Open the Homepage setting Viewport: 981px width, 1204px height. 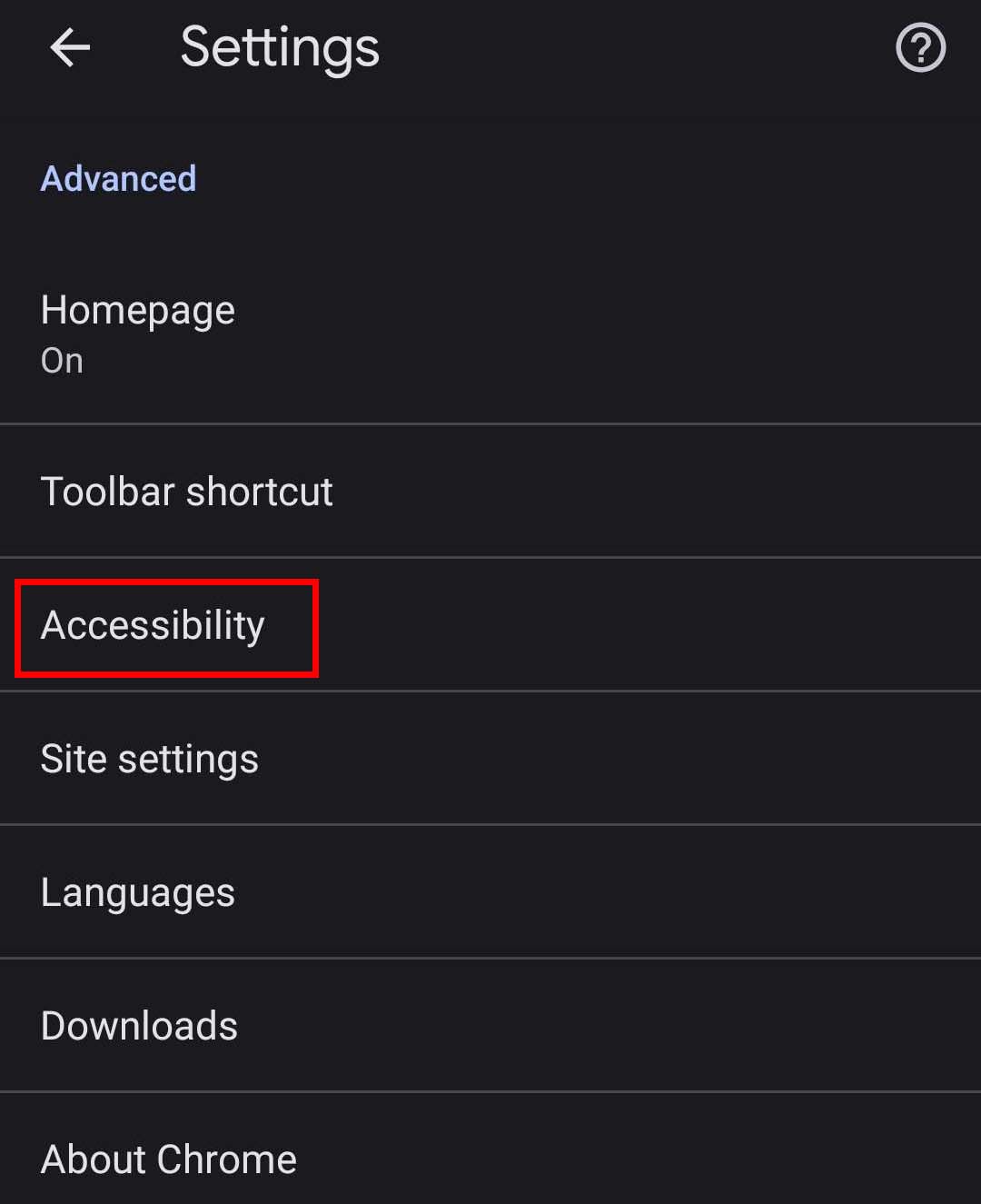(x=138, y=311)
